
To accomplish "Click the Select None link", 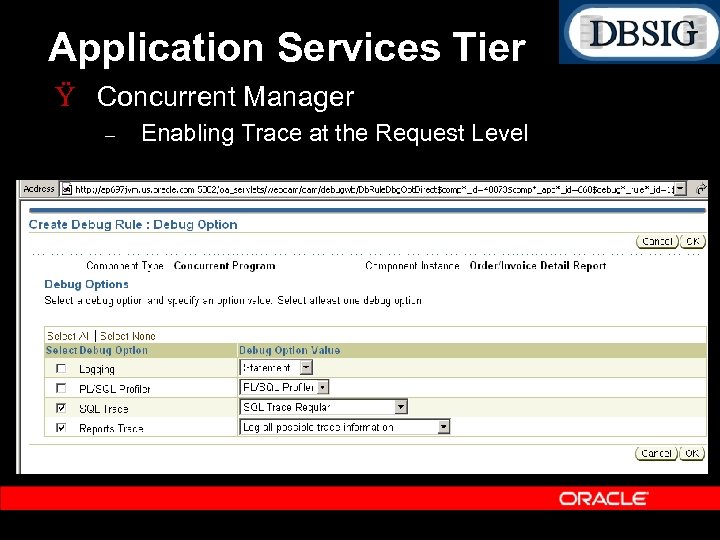I will tap(128, 336).
